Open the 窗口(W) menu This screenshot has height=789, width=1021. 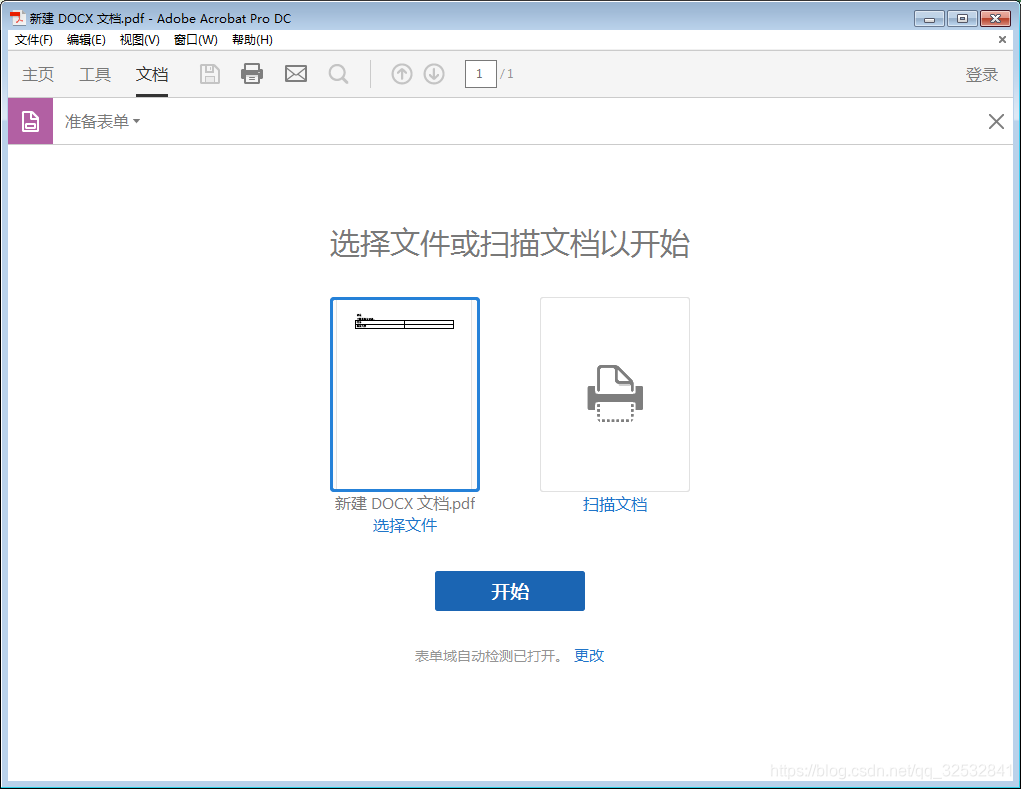click(x=195, y=40)
